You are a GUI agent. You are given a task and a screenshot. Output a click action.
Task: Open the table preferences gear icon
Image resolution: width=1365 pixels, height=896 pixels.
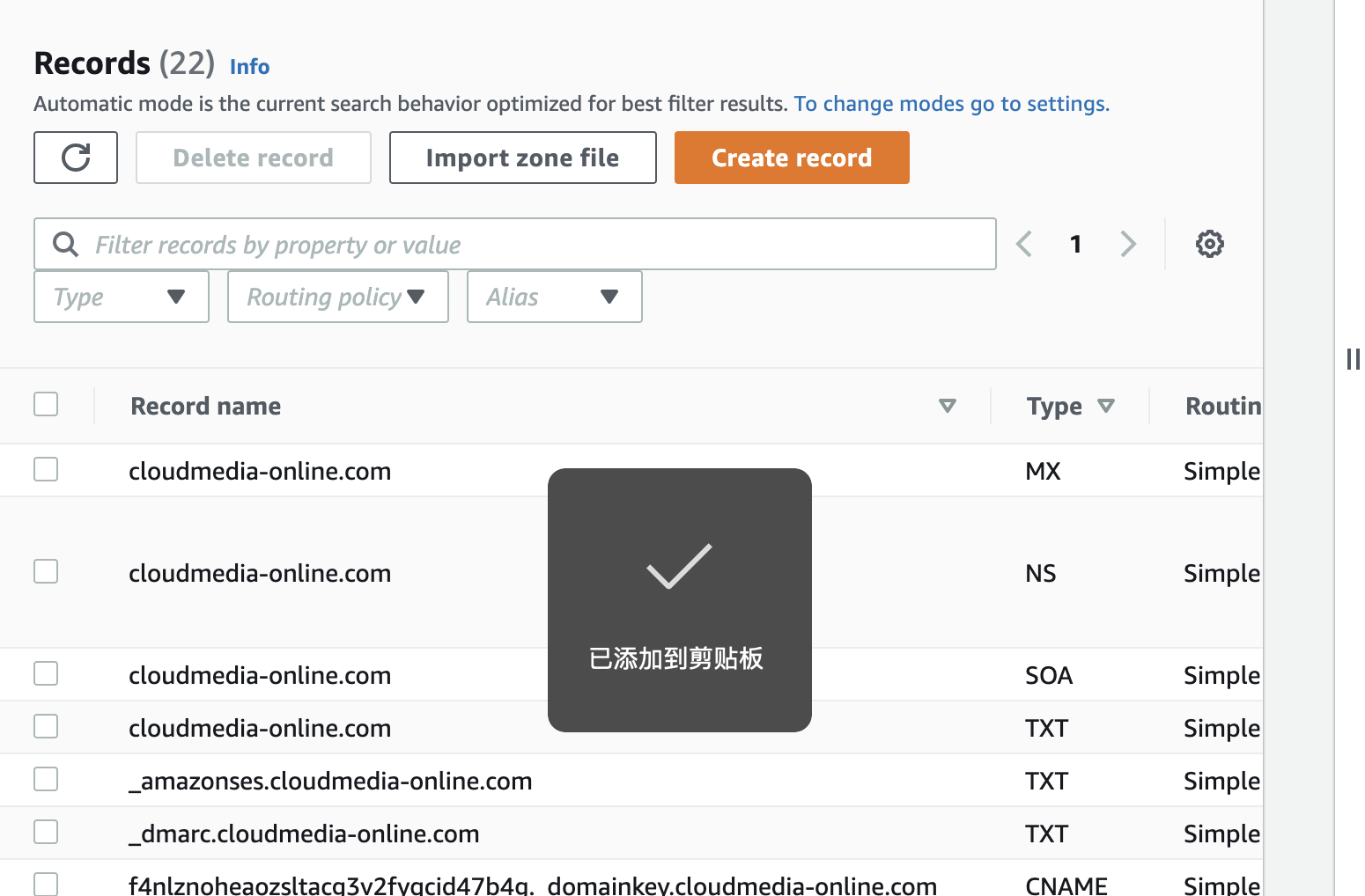click(x=1209, y=244)
